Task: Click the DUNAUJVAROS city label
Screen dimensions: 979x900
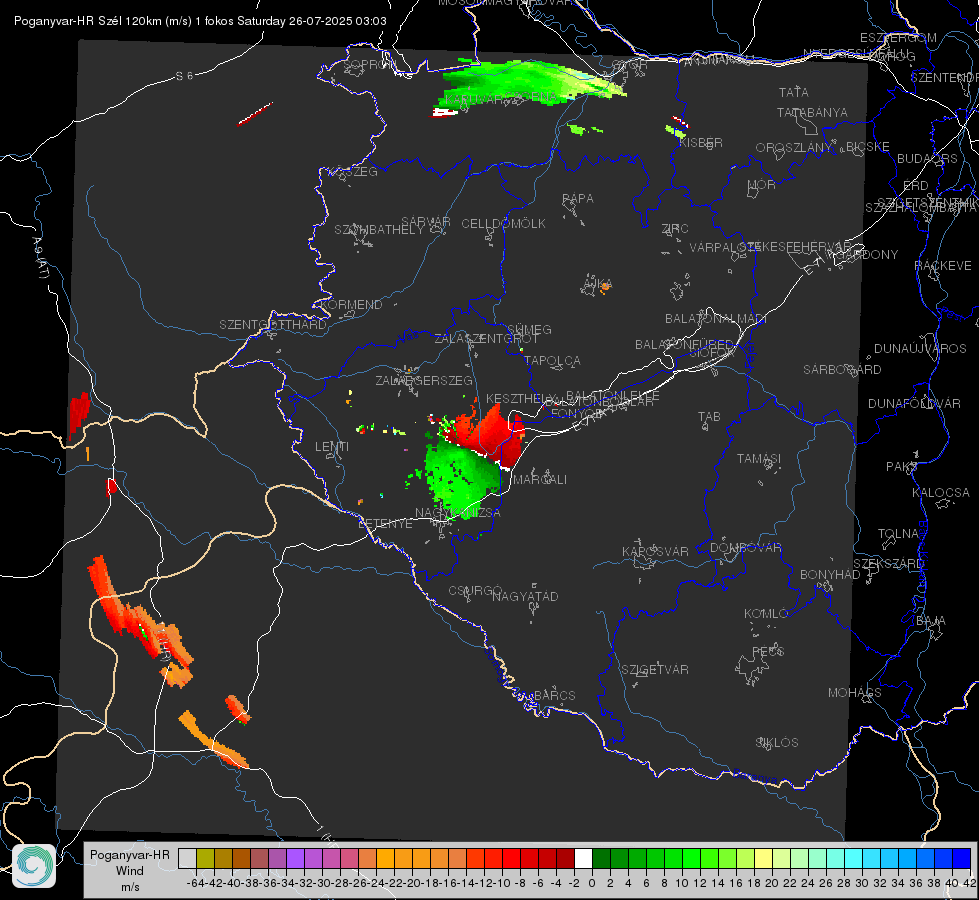Action: tap(920, 349)
